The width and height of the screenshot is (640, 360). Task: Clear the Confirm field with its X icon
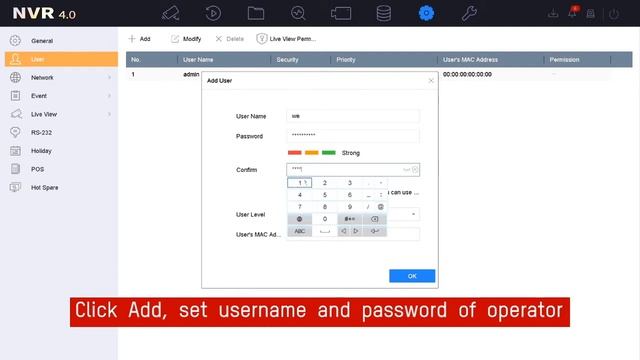[415, 169]
